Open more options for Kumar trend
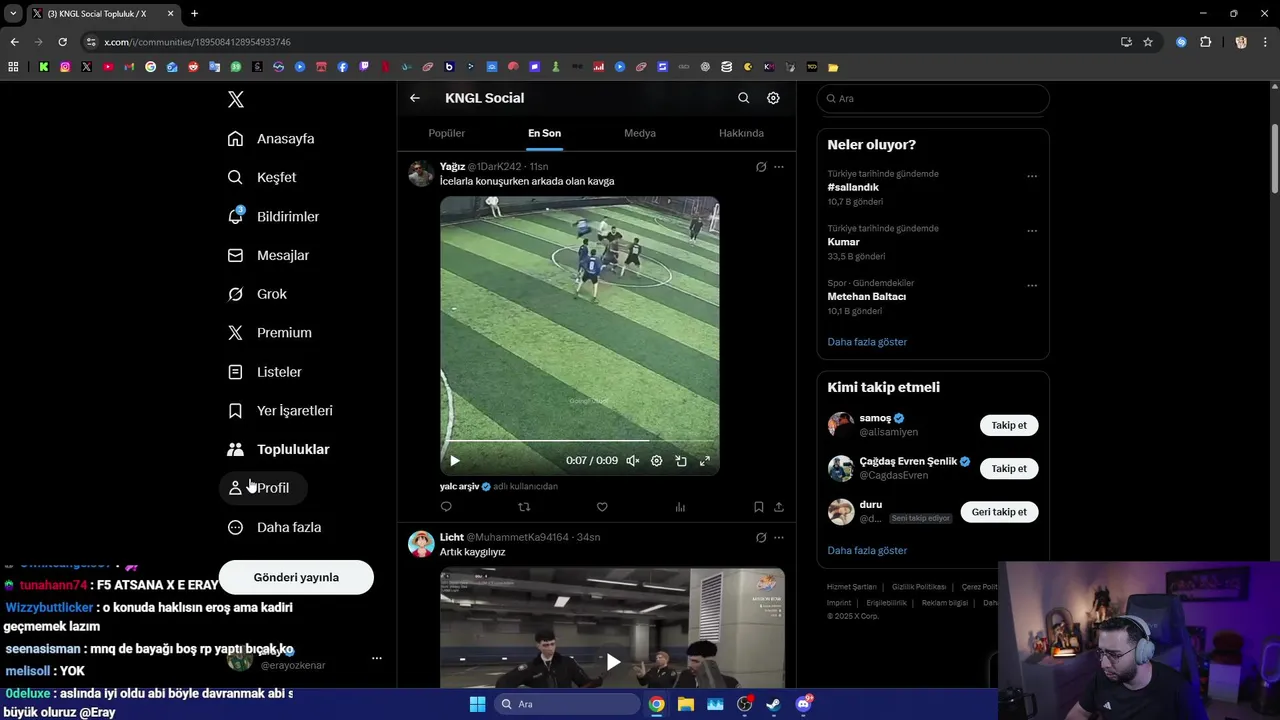This screenshot has width=1280, height=720. pos(1032,231)
